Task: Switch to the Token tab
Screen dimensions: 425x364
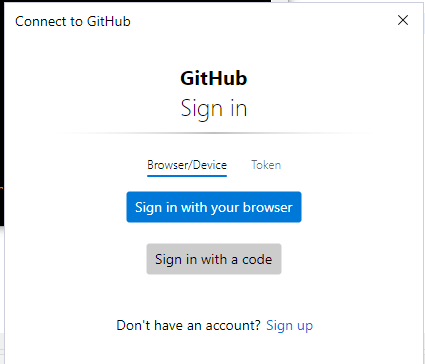Action: click(266, 165)
